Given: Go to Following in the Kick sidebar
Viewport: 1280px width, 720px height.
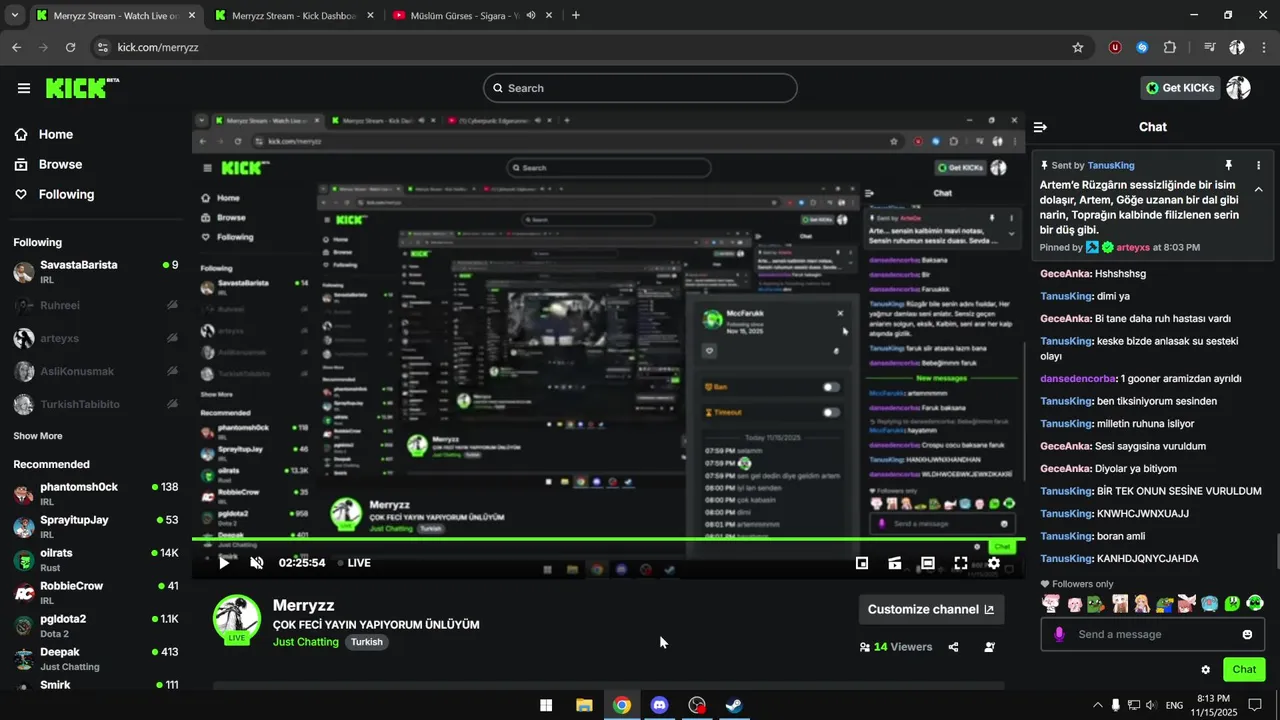Looking at the screenshot, I should point(54,194).
